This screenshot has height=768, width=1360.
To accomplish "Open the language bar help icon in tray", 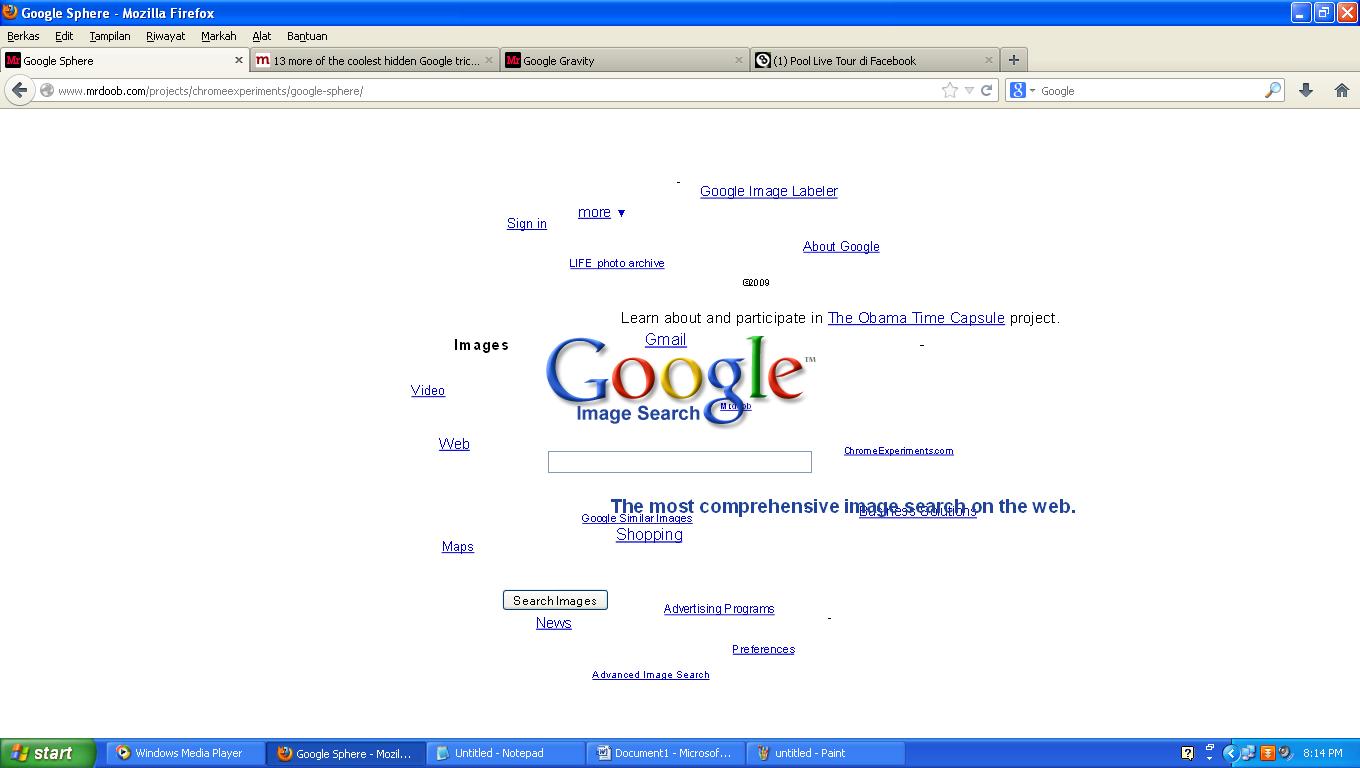I will 1187,753.
